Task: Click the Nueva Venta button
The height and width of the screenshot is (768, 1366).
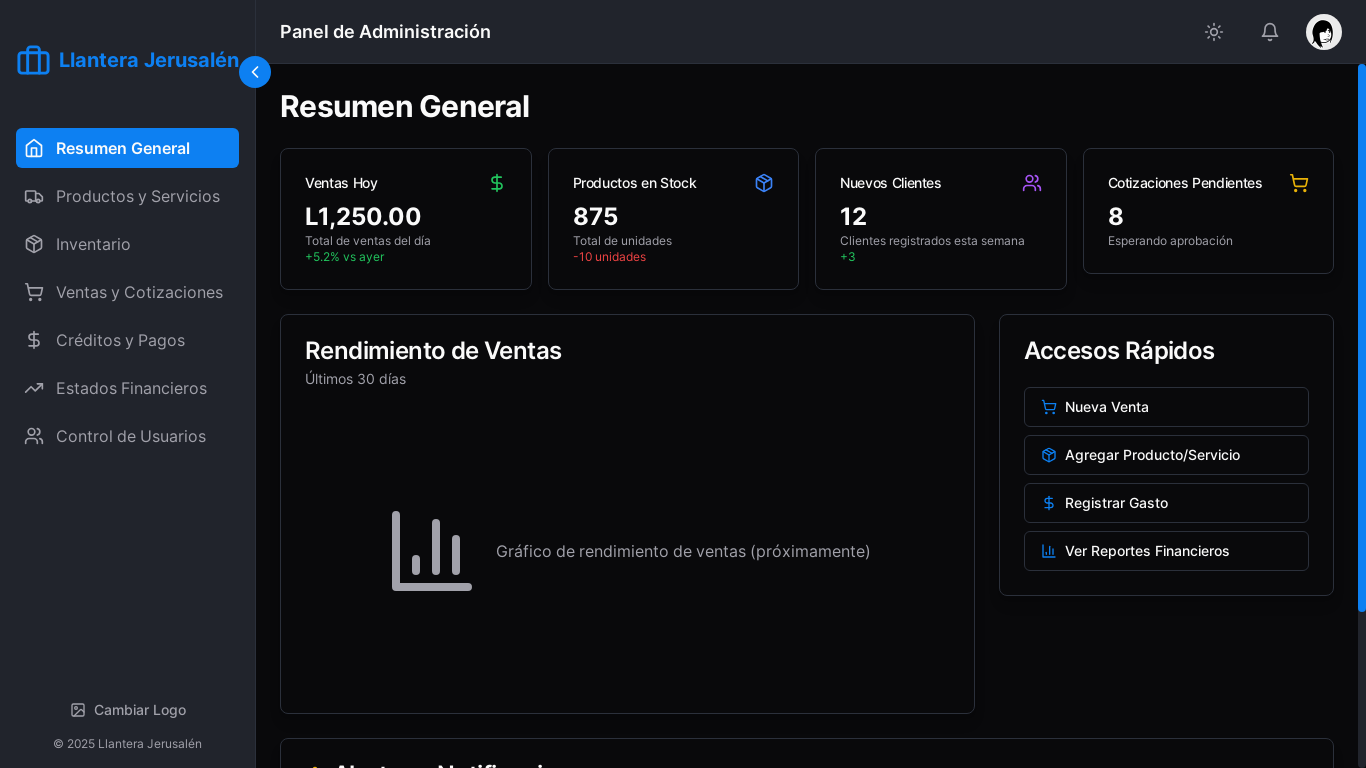Action: [1166, 407]
